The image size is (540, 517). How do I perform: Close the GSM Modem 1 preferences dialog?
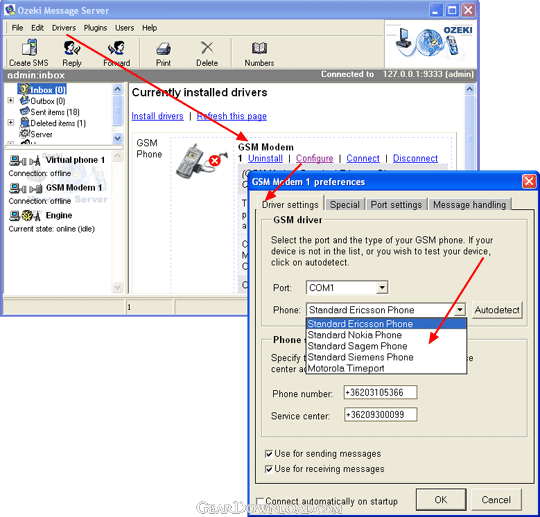coord(529,181)
